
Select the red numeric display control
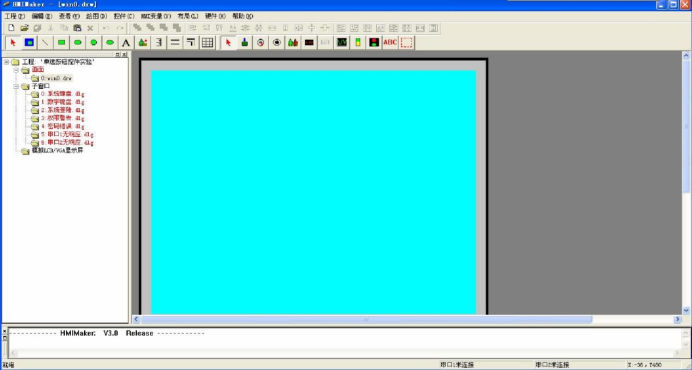click(309, 42)
